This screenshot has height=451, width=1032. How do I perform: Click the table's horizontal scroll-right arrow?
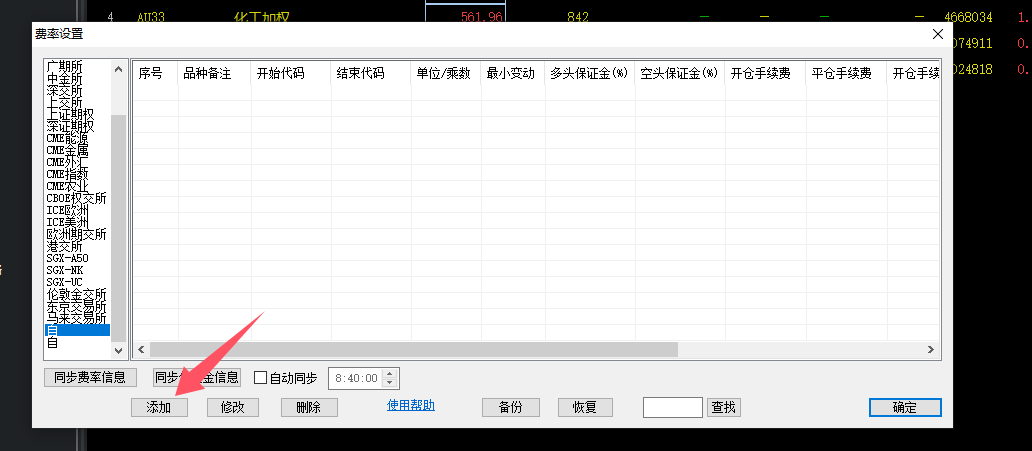click(x=931, y=350)
